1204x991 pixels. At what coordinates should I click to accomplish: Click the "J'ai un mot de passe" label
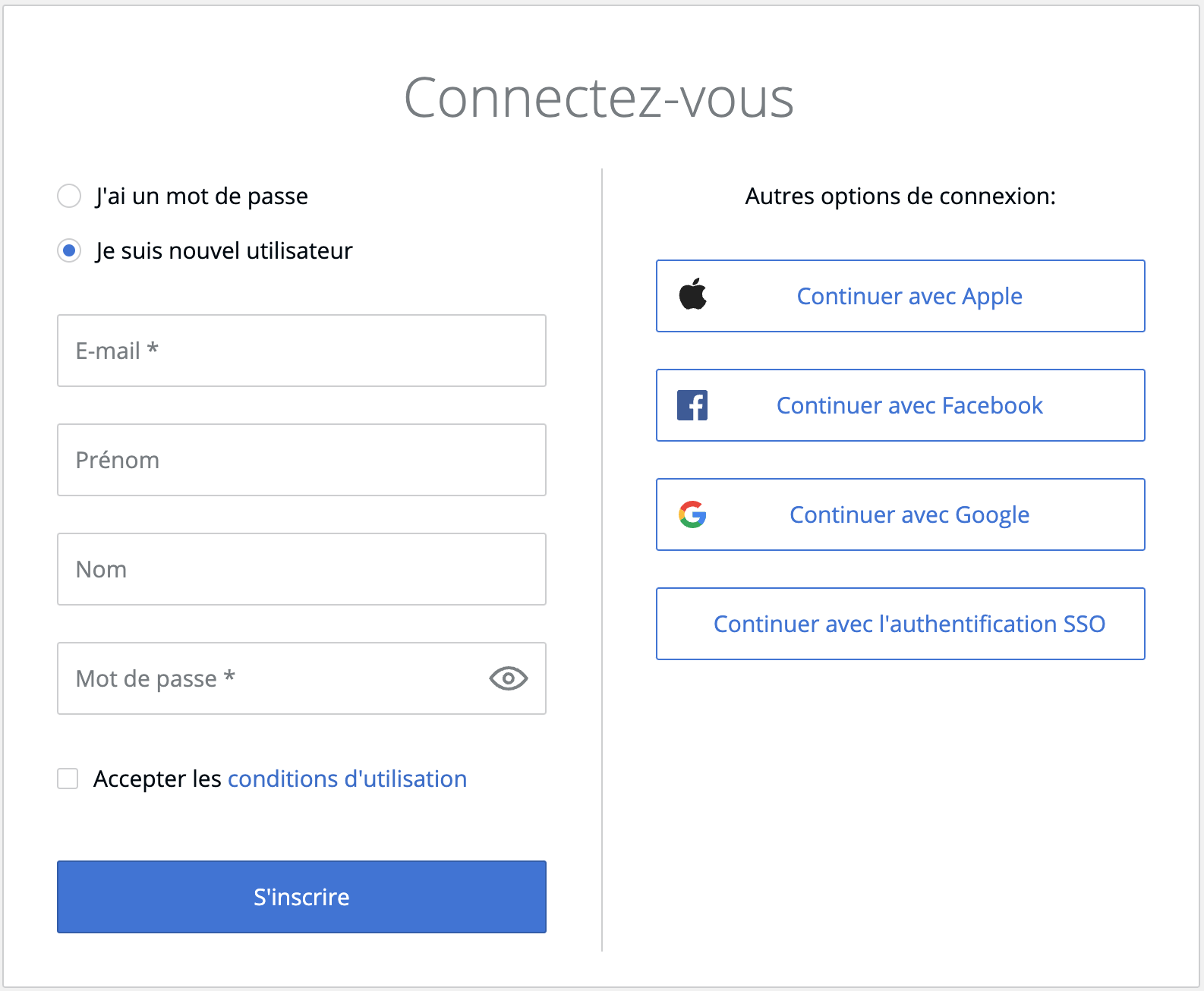pyautogui.click(x=202, y=197)
